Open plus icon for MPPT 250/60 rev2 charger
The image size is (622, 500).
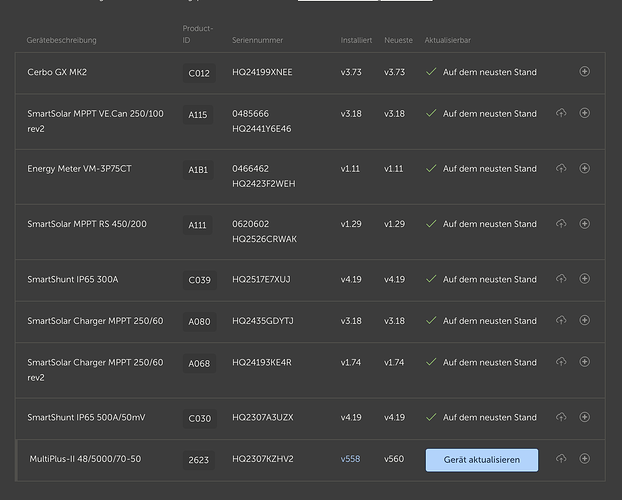(x=584, y=362)
